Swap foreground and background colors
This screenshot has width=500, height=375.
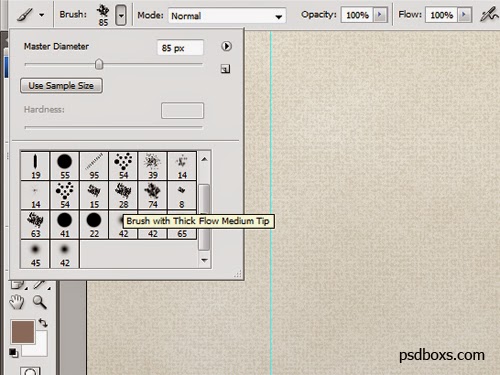click(43, 323)
